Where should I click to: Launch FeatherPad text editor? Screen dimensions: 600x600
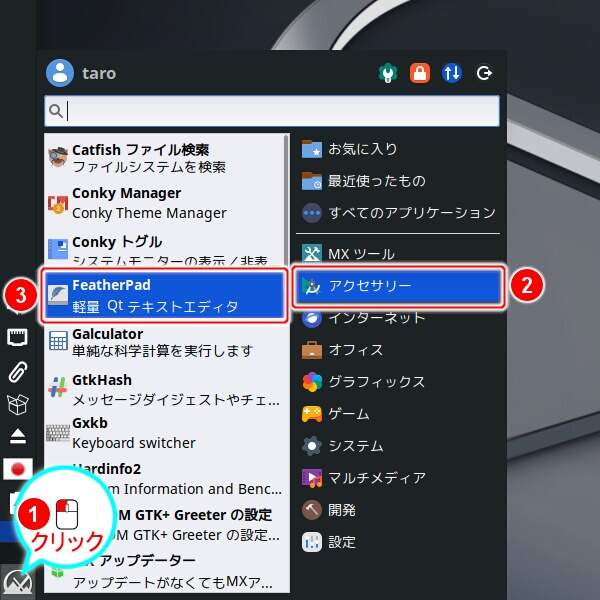pos(163,295)
